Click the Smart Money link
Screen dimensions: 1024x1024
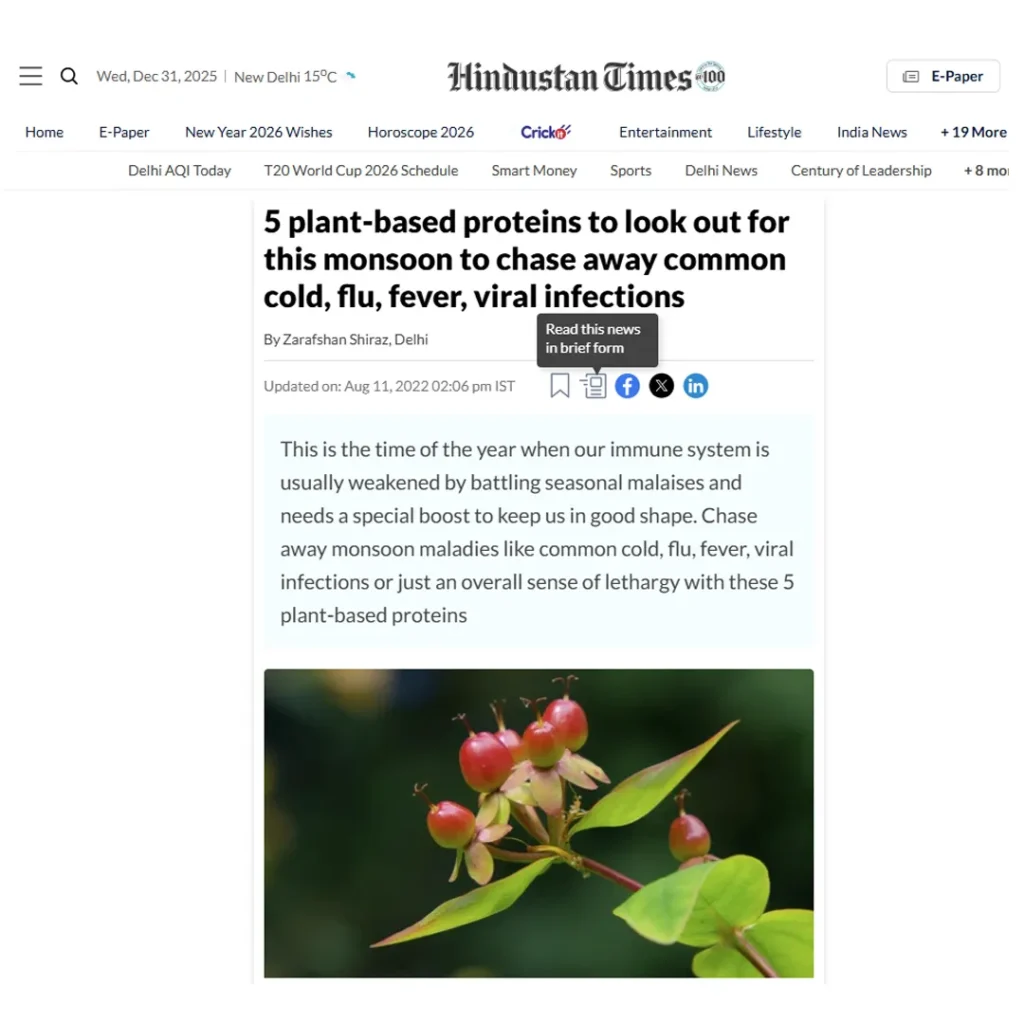coord(534,170)
